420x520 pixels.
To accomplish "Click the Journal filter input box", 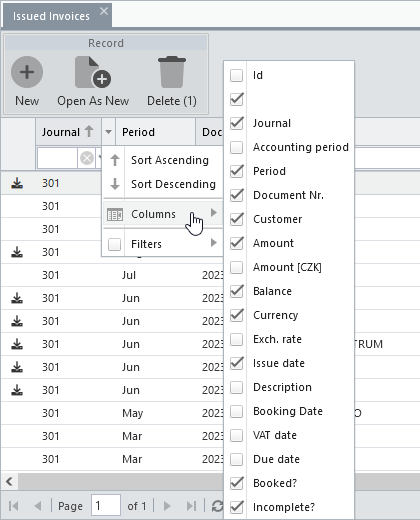I will click(57, 158).
